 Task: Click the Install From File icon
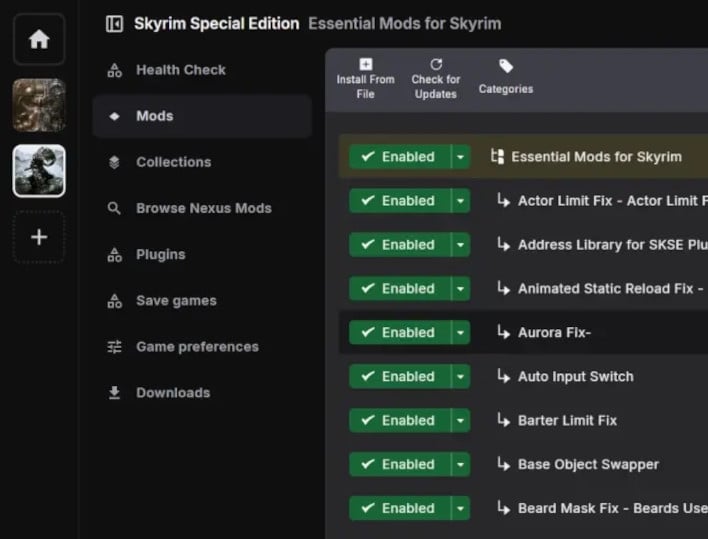pos(366,64)
